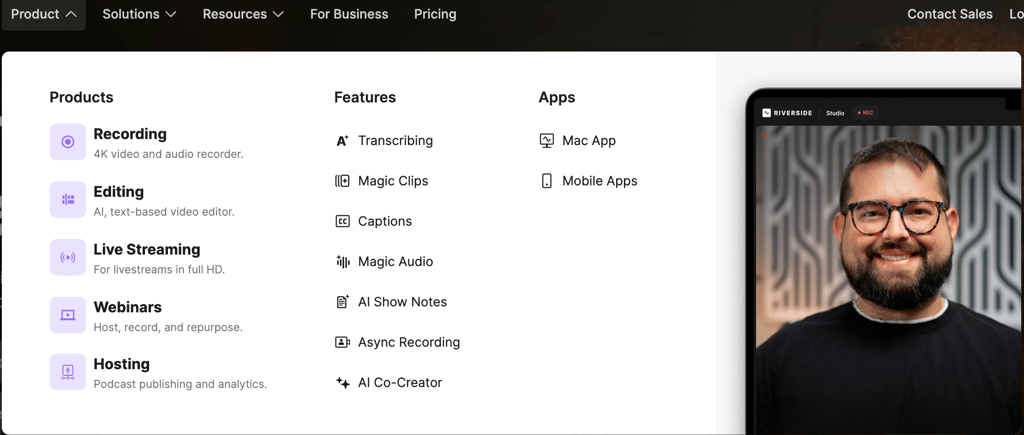The width and height of the screenshot is (1024, 435).
Task: Click the Magic Clips icon
Action: [x=342, y=181]
